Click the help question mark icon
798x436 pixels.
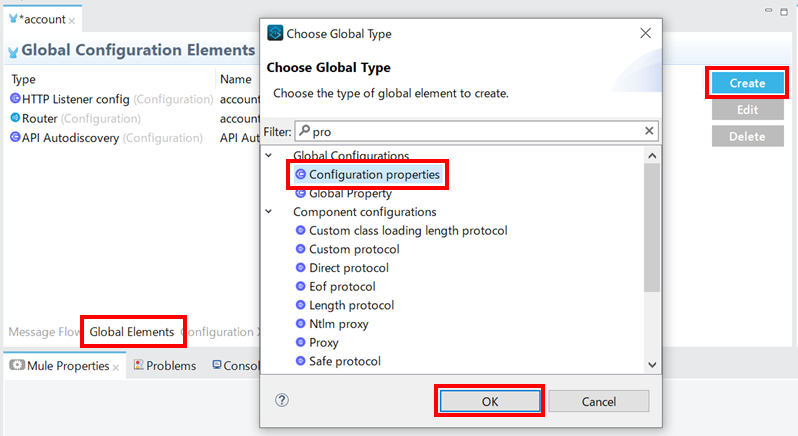282,400
